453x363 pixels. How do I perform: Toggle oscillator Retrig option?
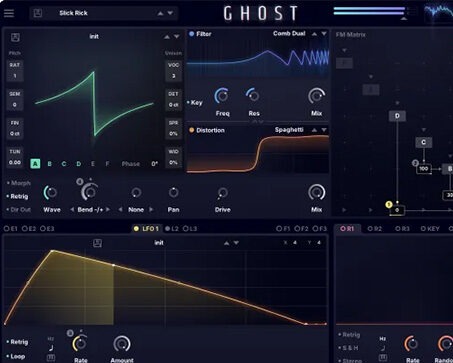pyautogui.click(x=18, y=196)
